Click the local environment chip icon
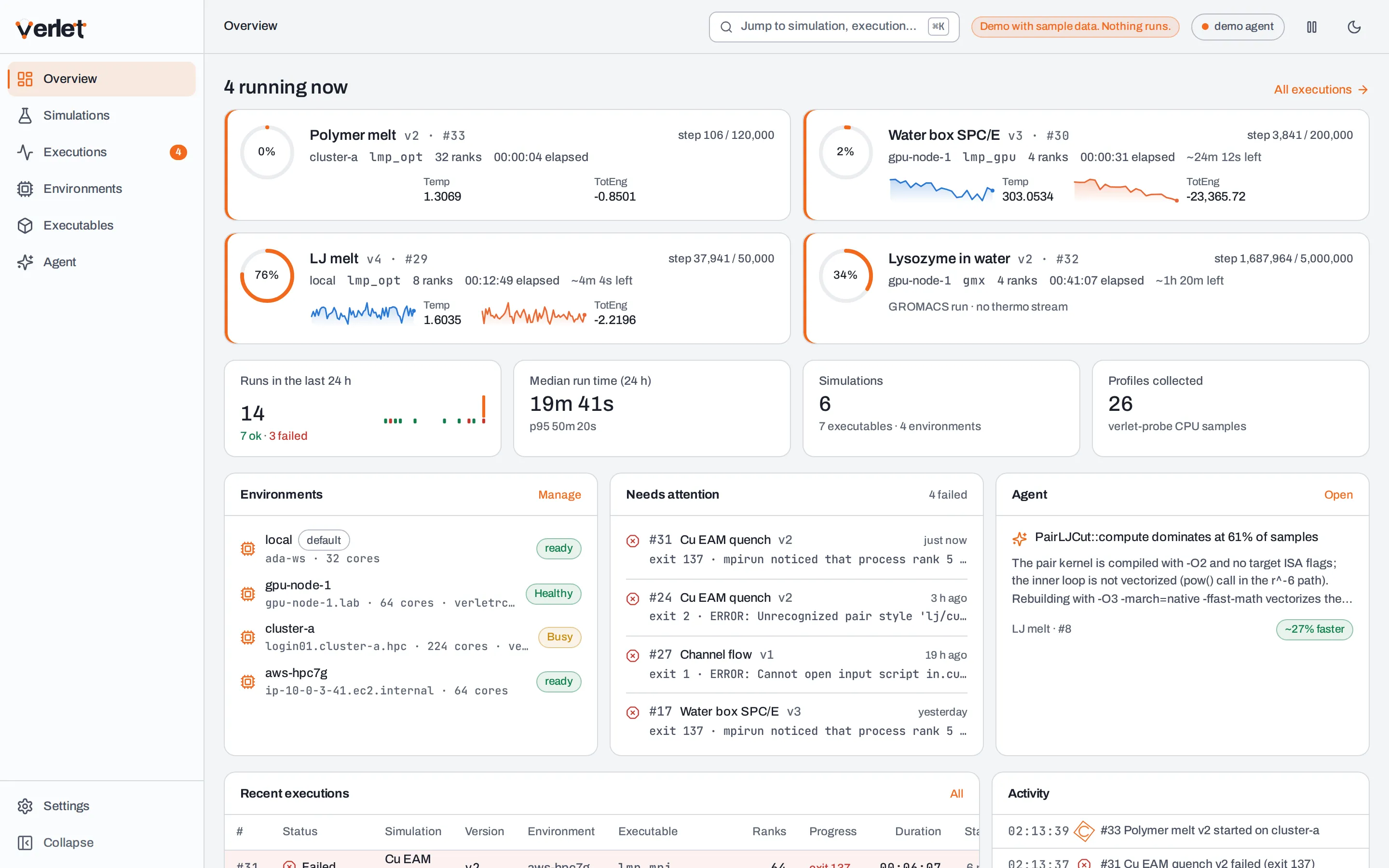This screenshot has width=1389, height=868. (248, 549)
